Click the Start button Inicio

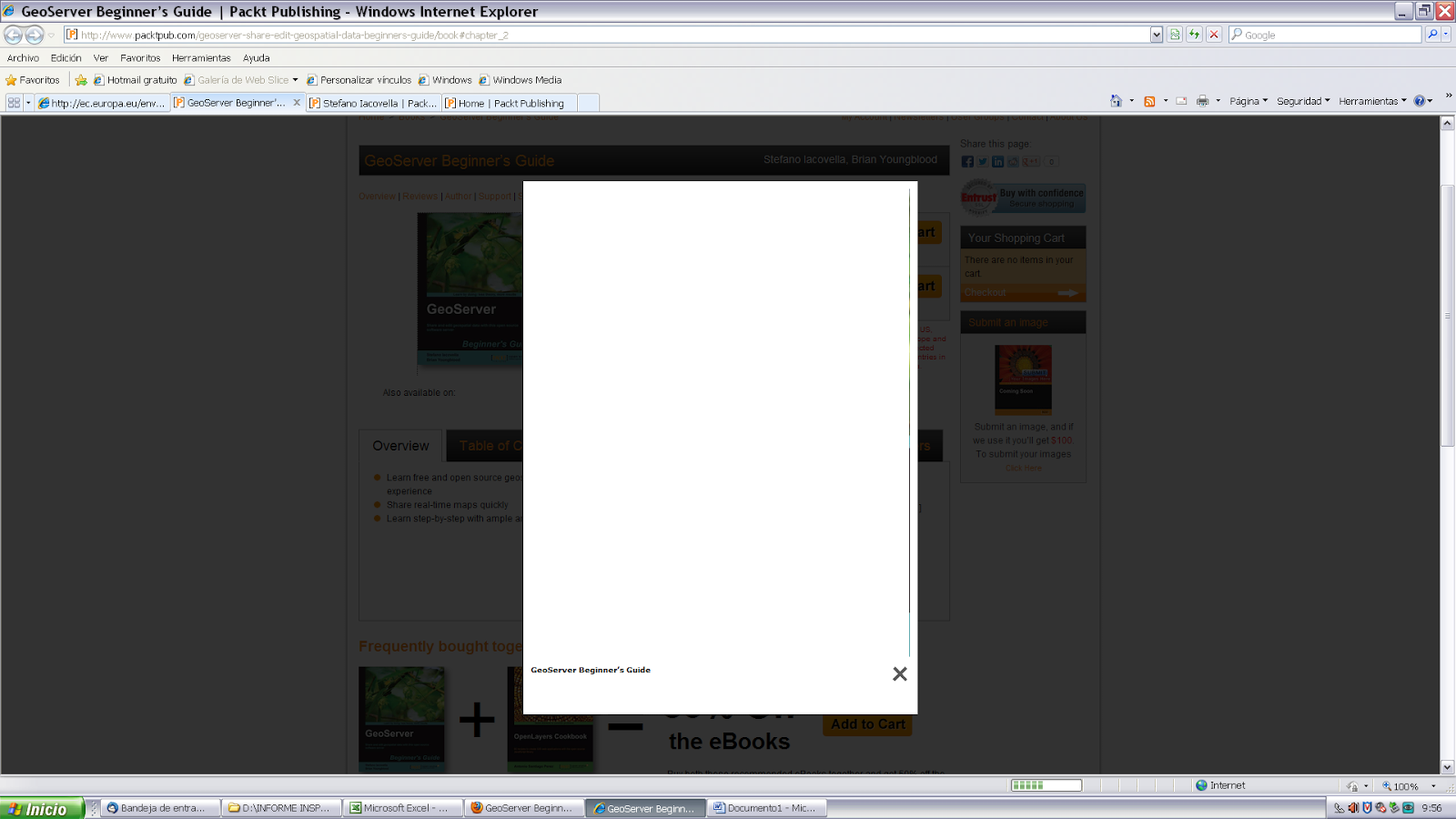42,808
